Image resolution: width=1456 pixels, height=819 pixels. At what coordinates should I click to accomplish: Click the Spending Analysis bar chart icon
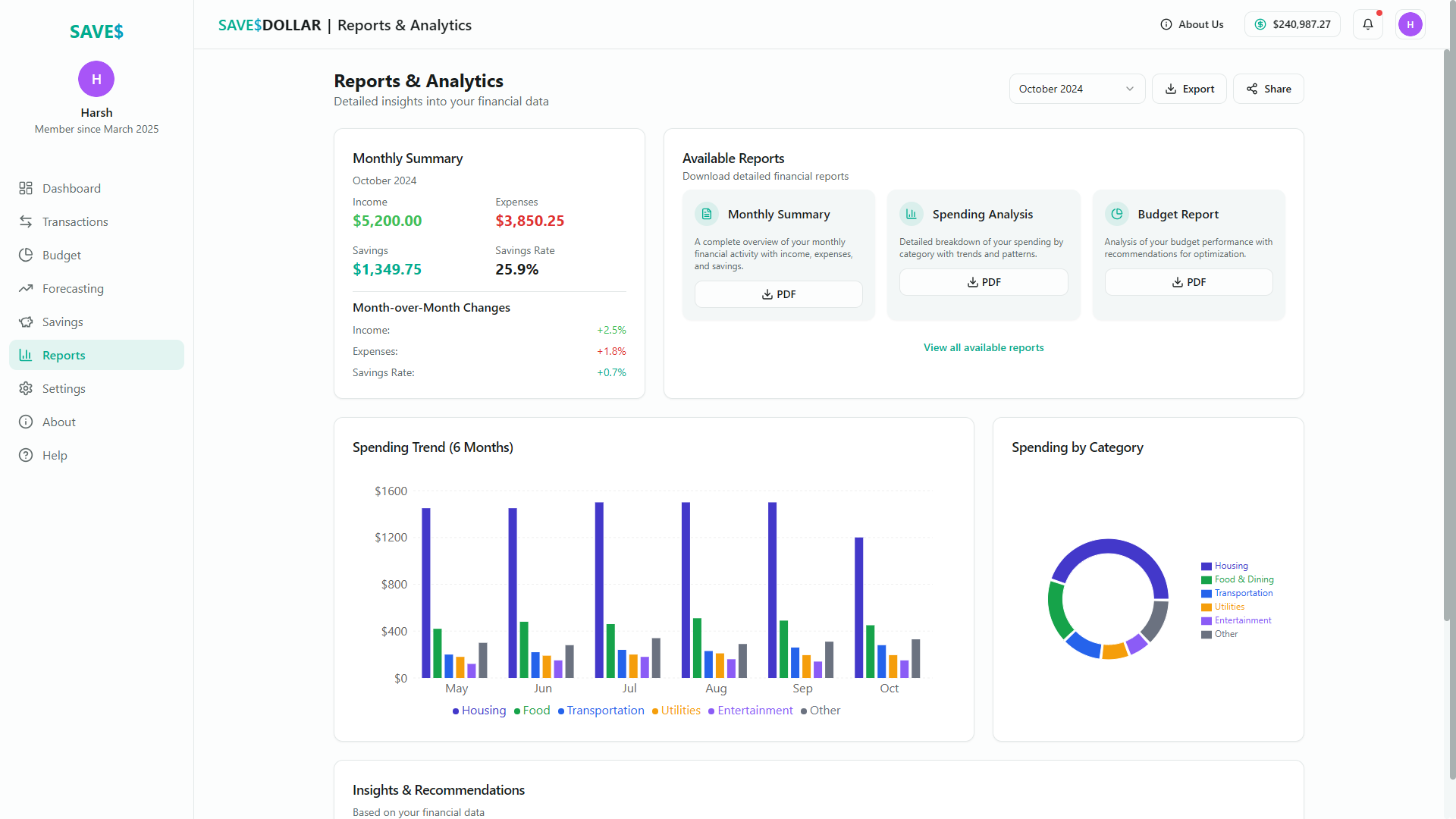pyautogui.click(x=912, y=214)
